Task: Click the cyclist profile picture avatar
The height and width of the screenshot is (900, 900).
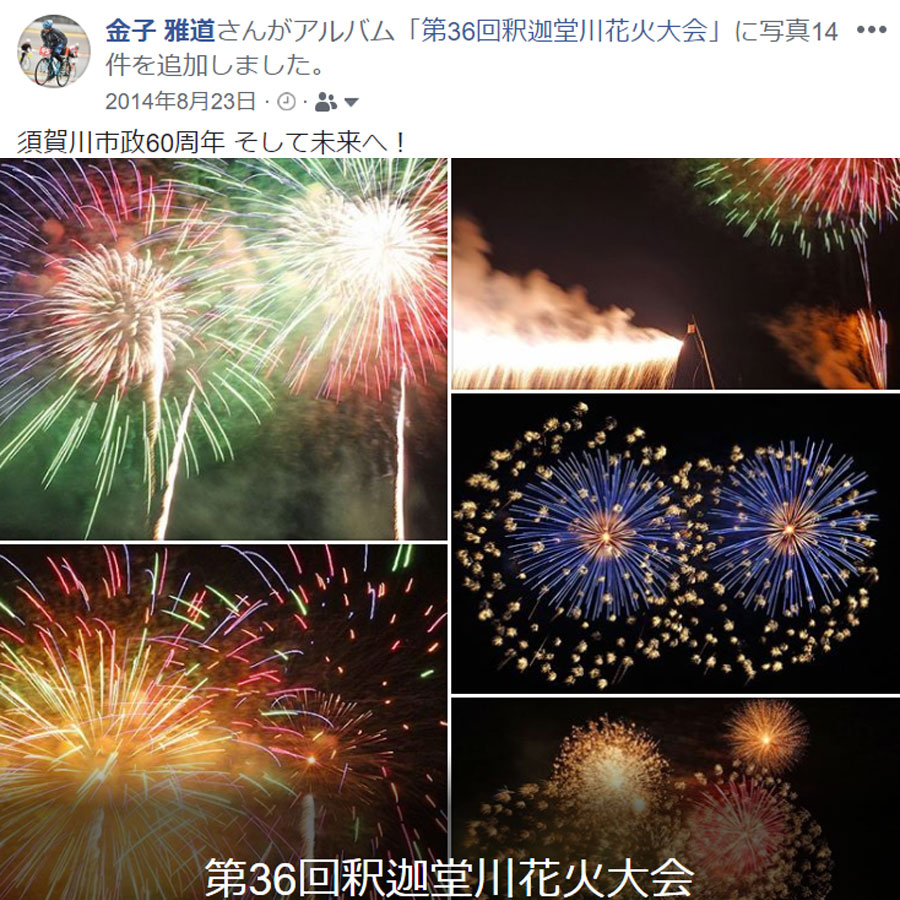Action: click(x=54, y=51)
